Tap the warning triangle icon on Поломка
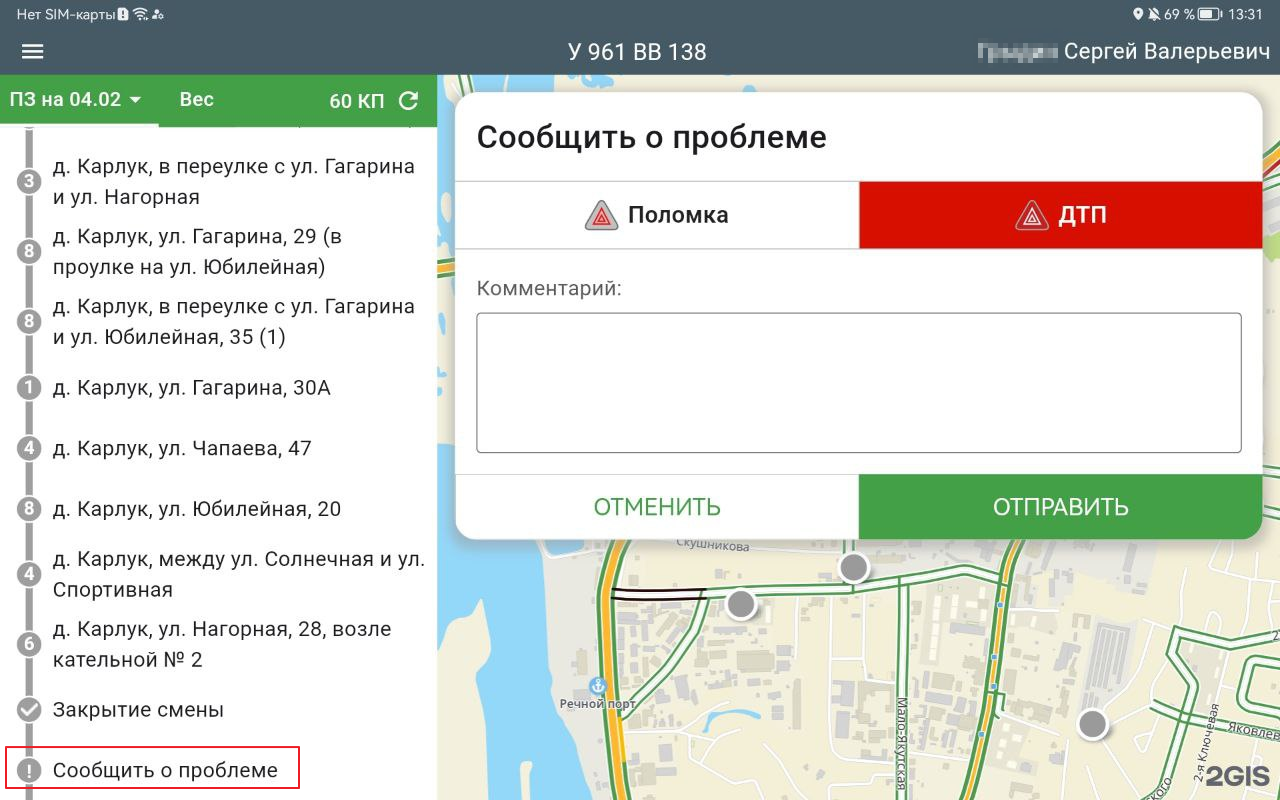The image size is (1280, 800). click(x=601, y=215)
